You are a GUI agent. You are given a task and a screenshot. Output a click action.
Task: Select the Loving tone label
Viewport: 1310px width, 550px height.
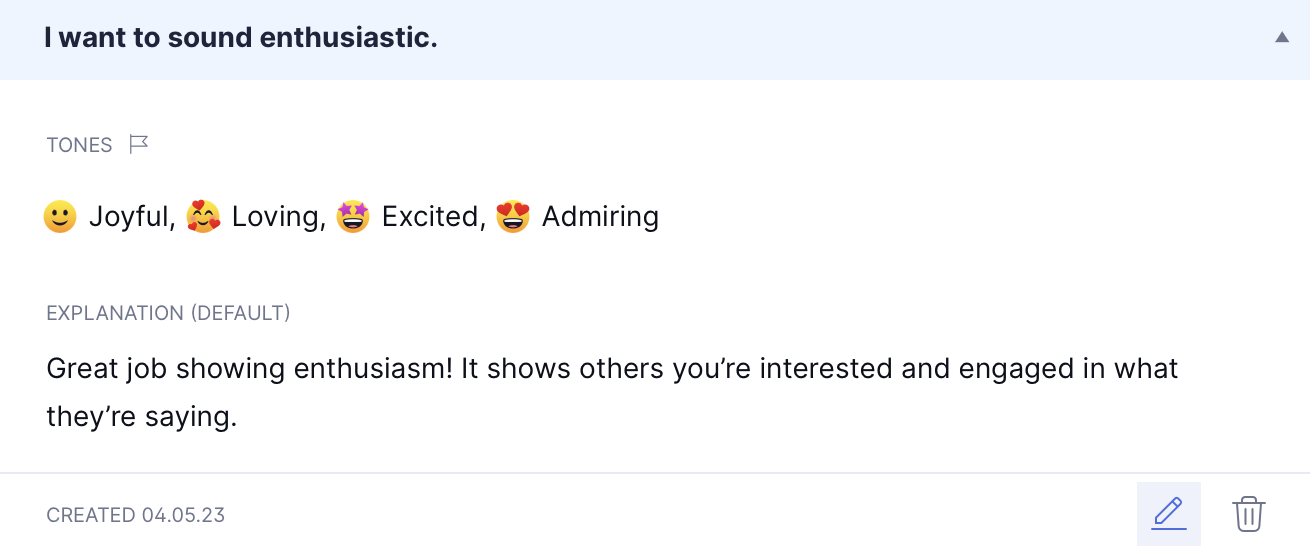275,217
